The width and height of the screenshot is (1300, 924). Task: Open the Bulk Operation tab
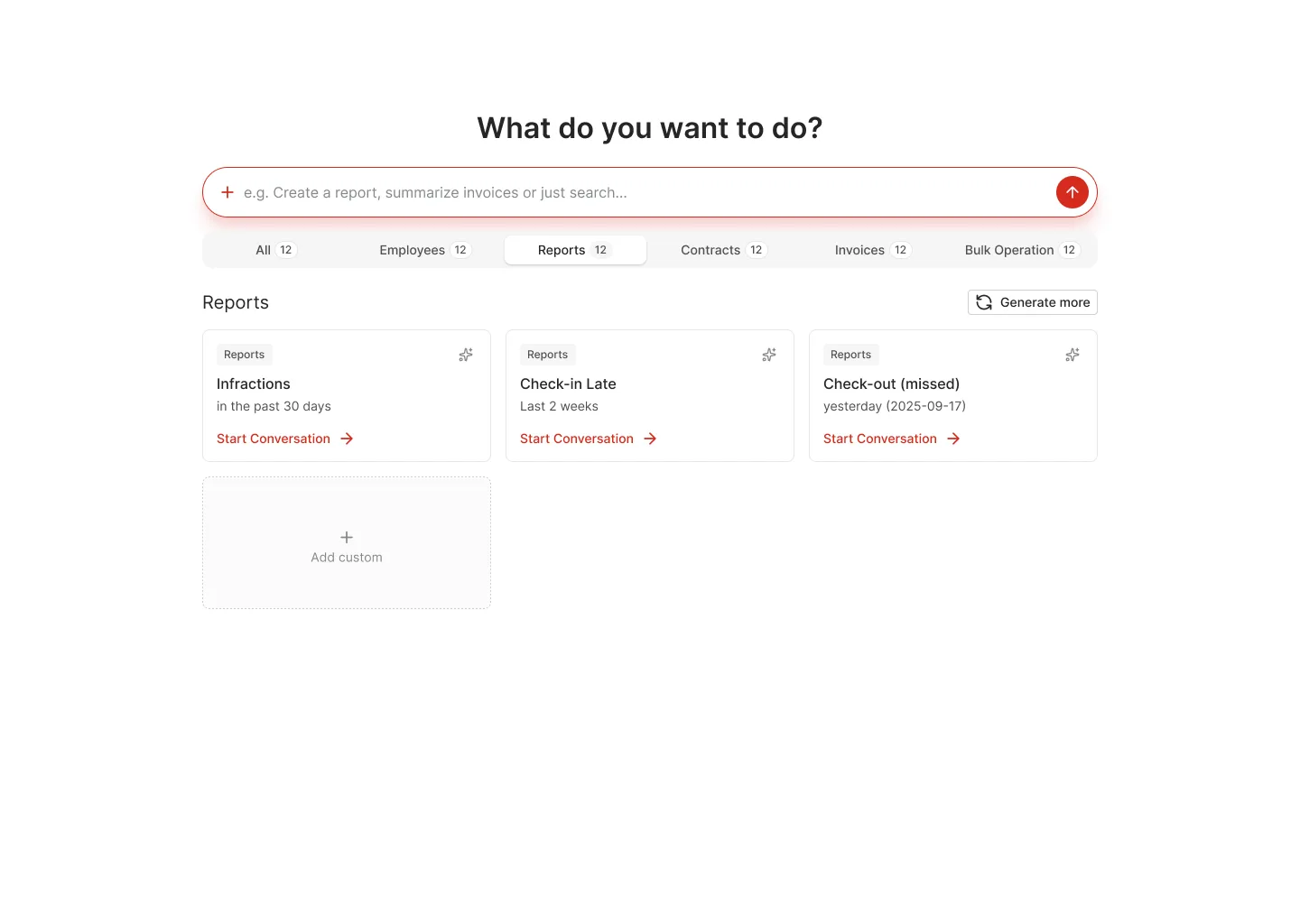1022,250
